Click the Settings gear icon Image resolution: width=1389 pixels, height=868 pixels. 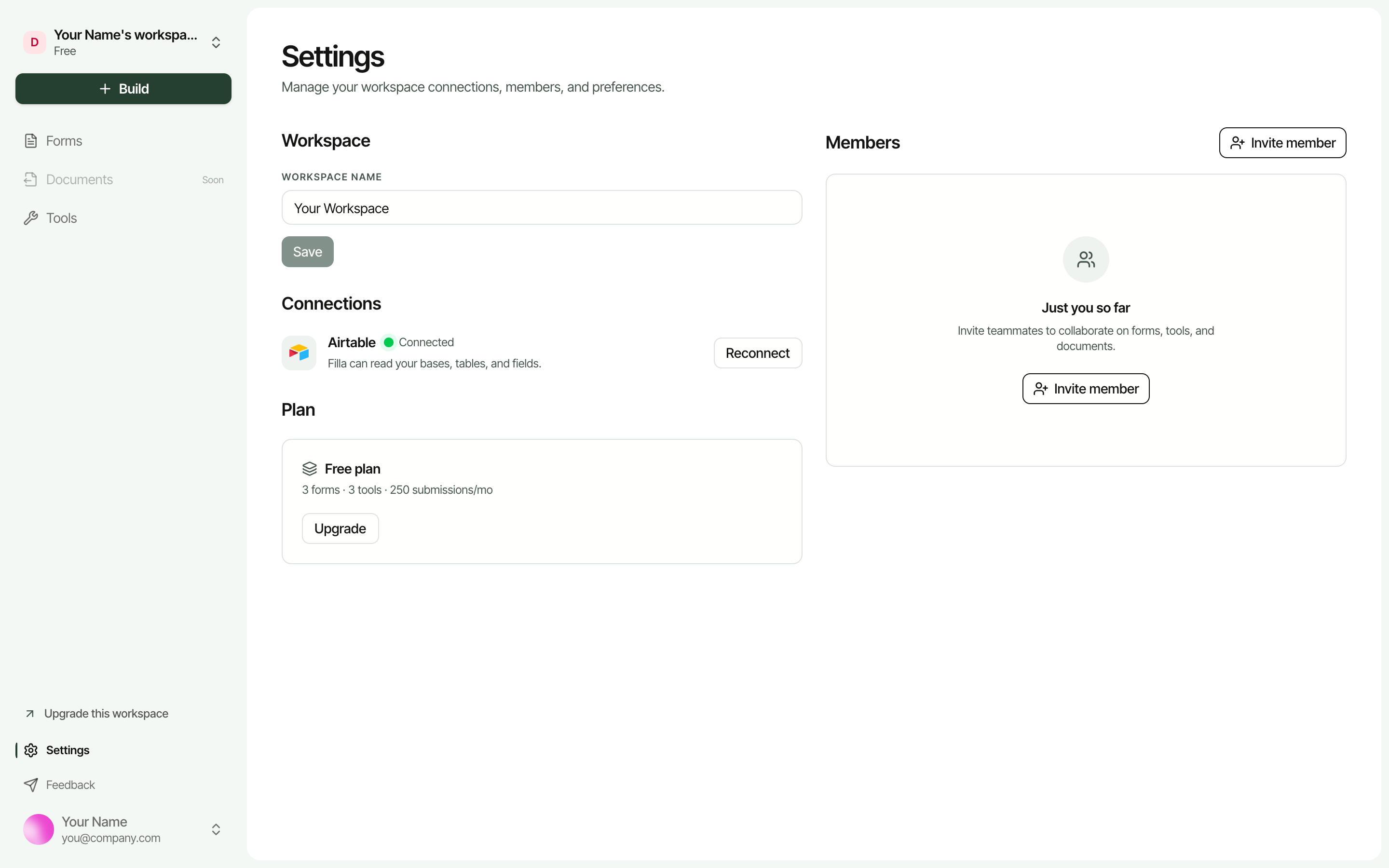pos(31,750)
